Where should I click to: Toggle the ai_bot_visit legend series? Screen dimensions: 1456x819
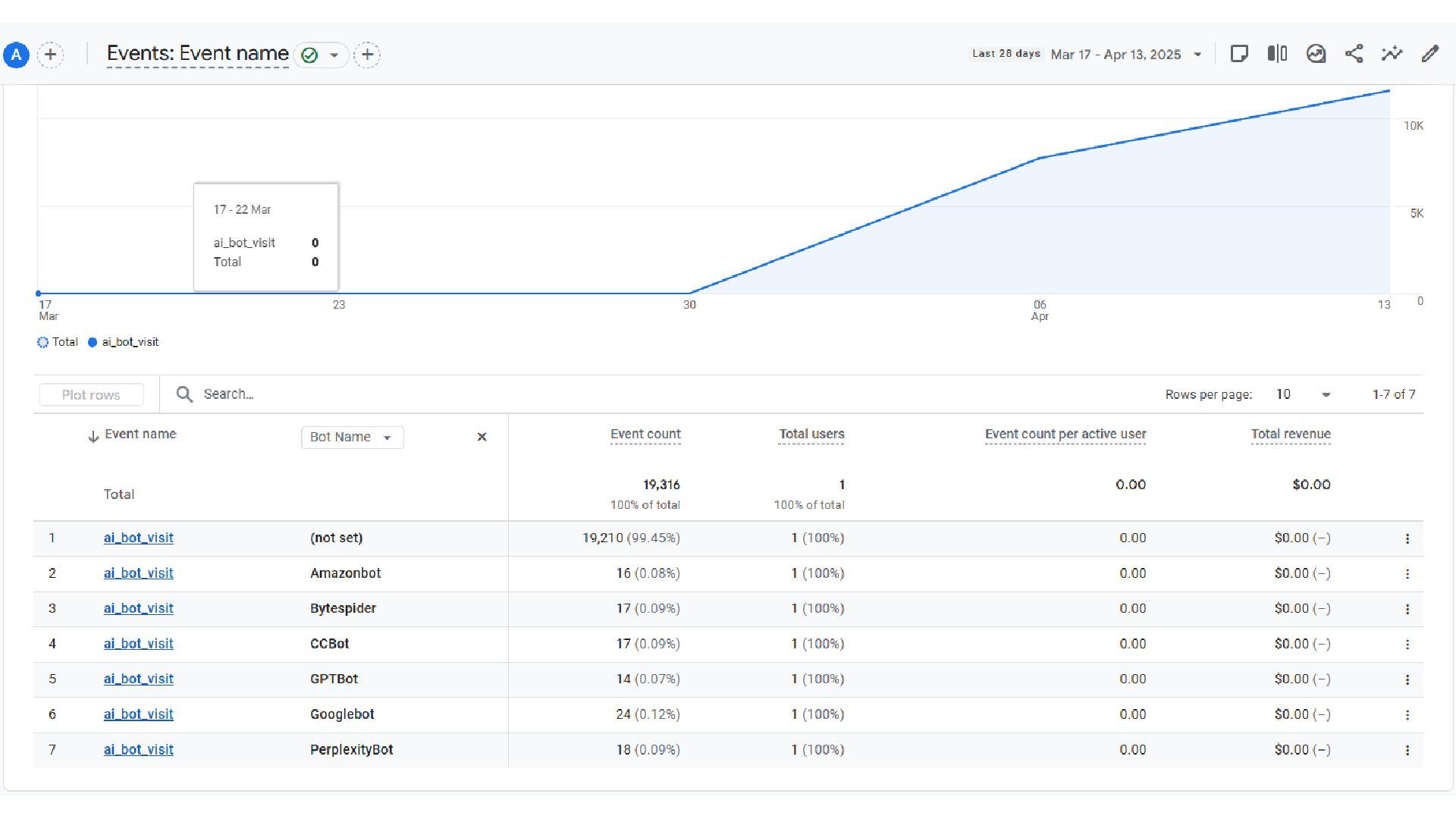[124, 342]
